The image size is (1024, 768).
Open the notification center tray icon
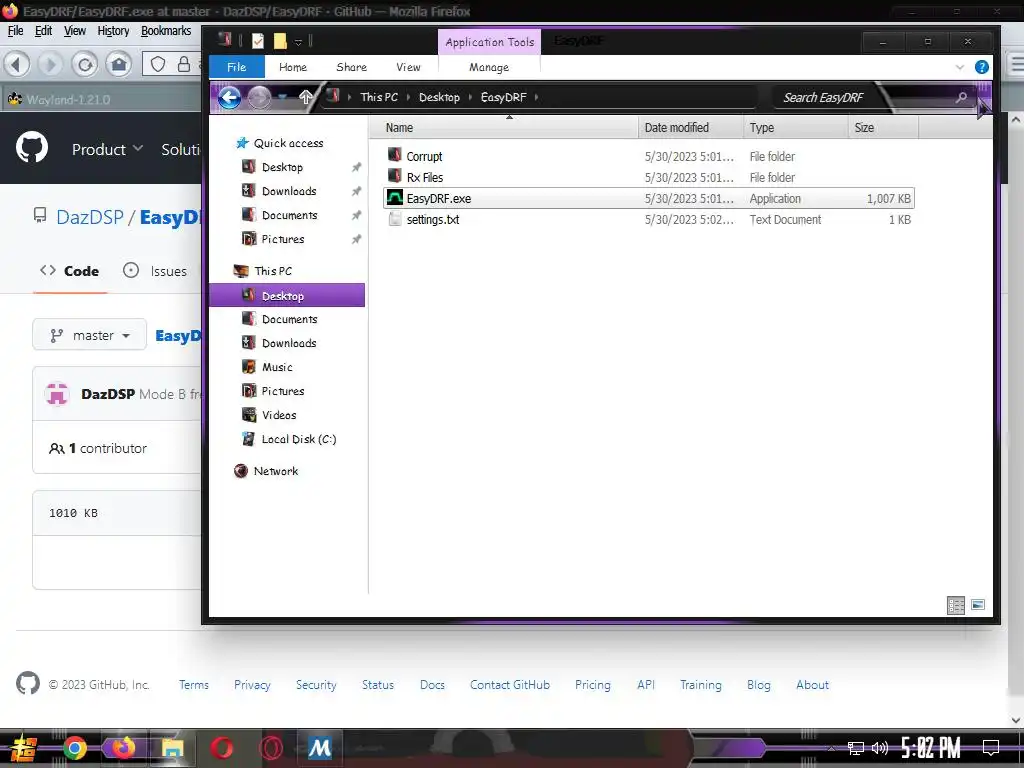(991, 748)
